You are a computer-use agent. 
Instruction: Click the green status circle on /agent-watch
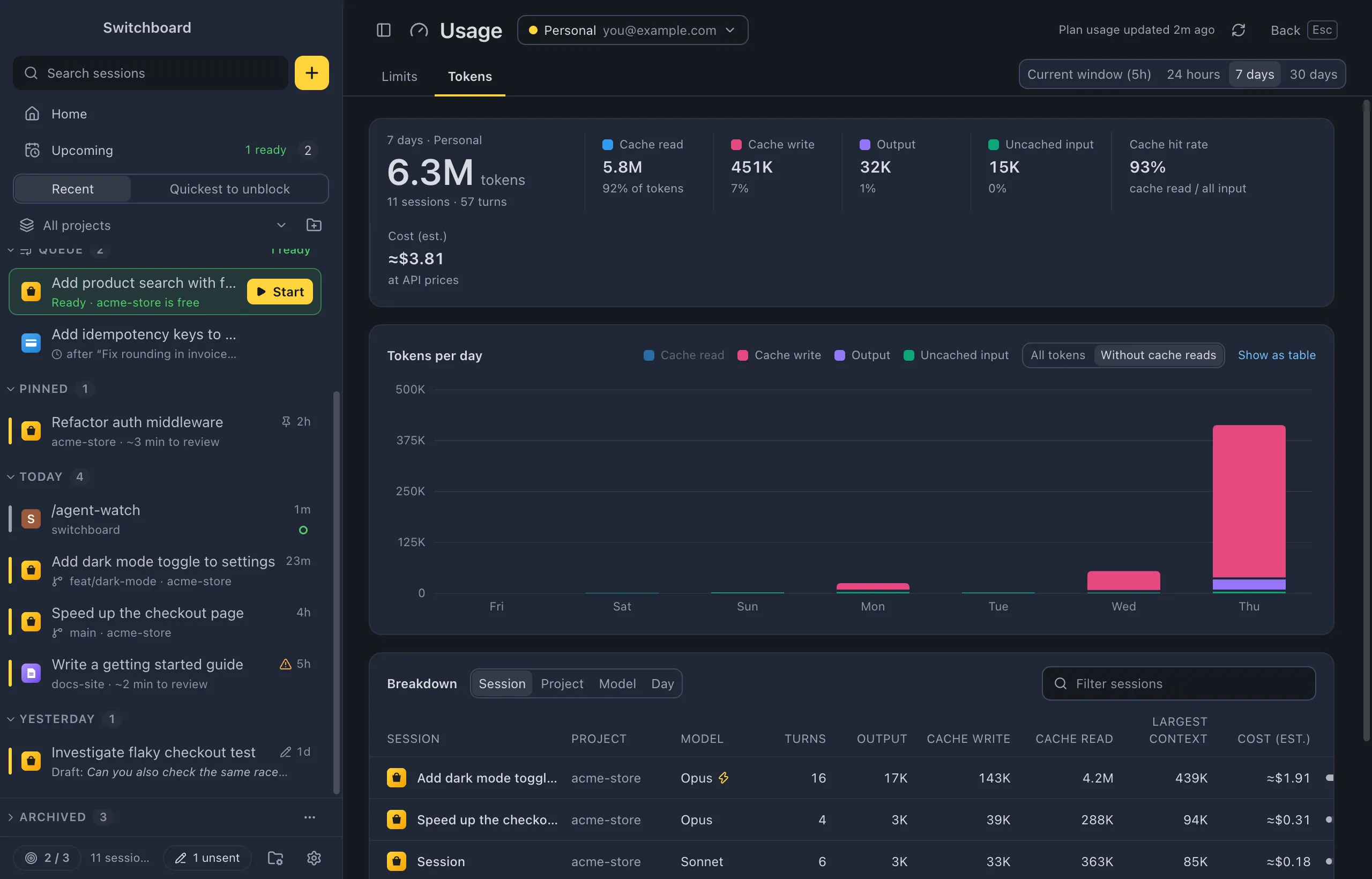[303, 530]
